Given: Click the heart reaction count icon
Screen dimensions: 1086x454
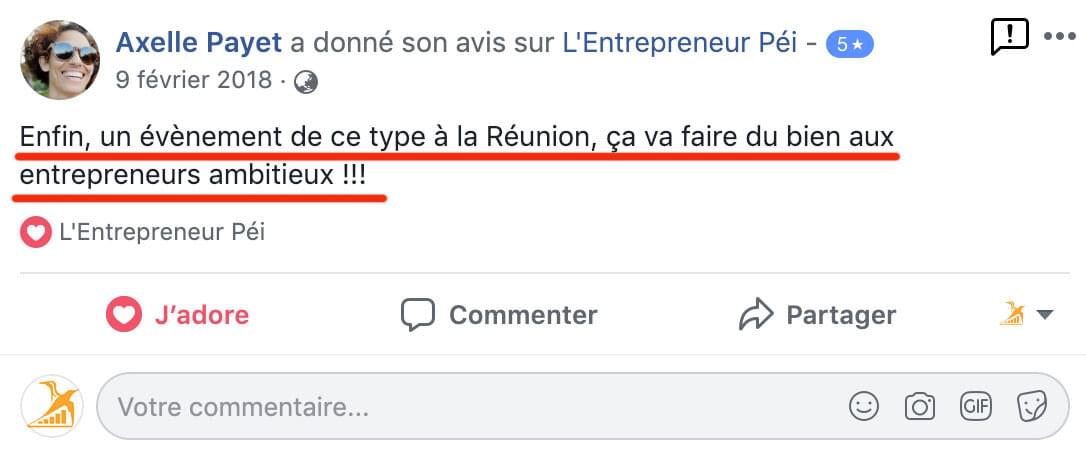Looking at the screenshot, I should [35, 233].
